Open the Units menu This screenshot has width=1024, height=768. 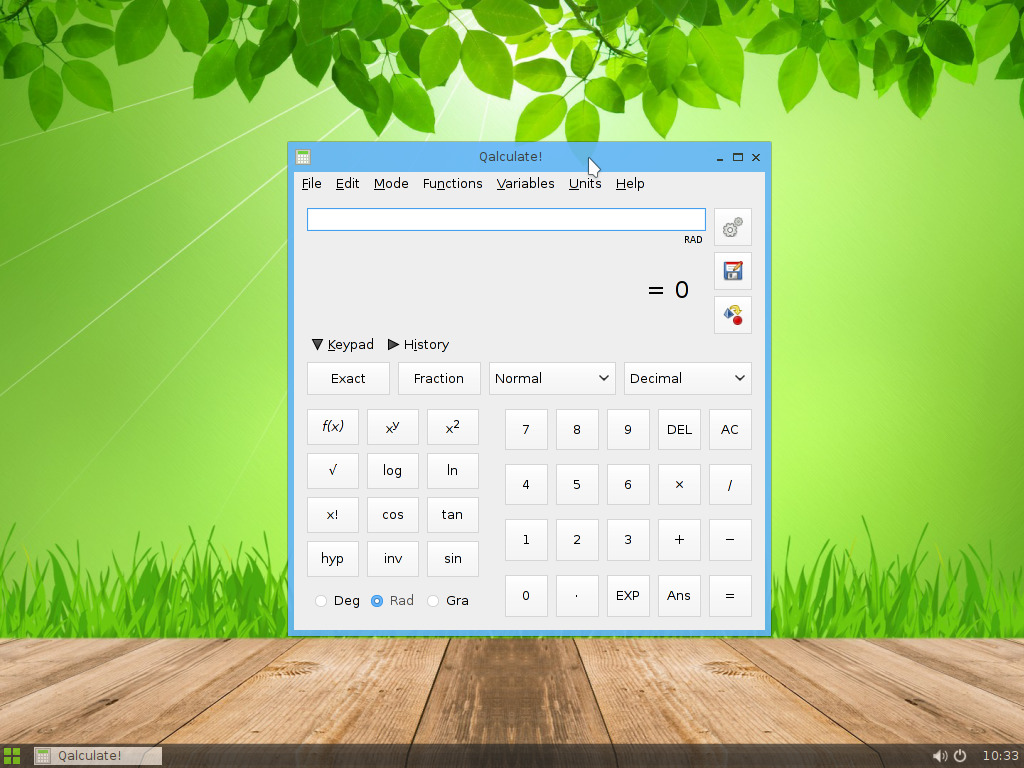coord(584,183)
